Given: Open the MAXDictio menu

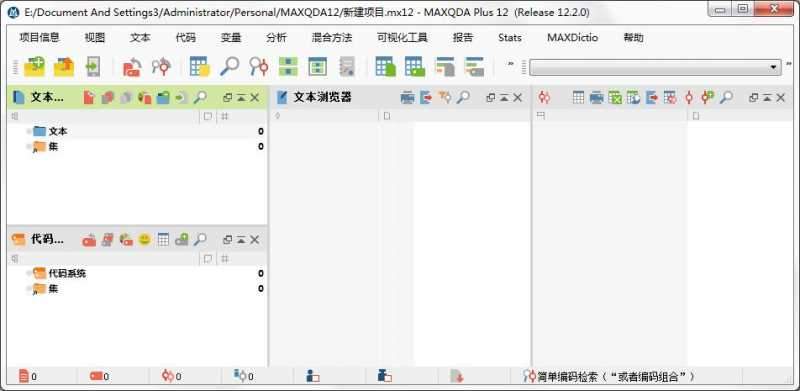Looking at the screenshot, I should 572,37.
